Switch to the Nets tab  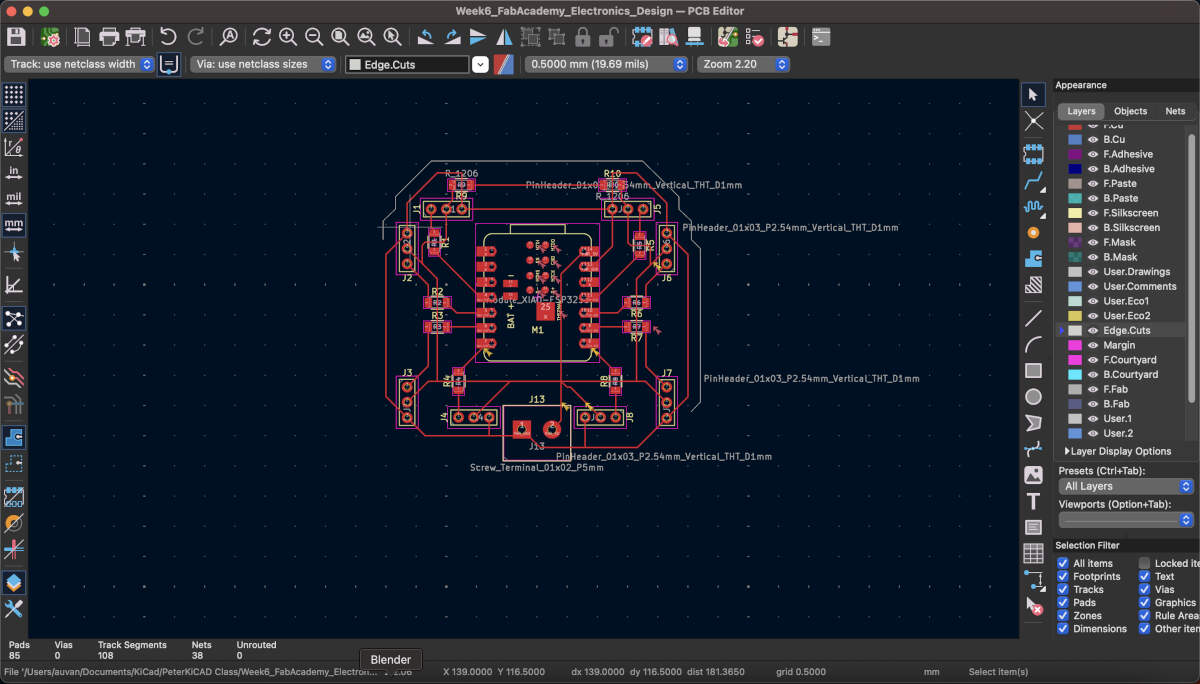pos(1175,111)
